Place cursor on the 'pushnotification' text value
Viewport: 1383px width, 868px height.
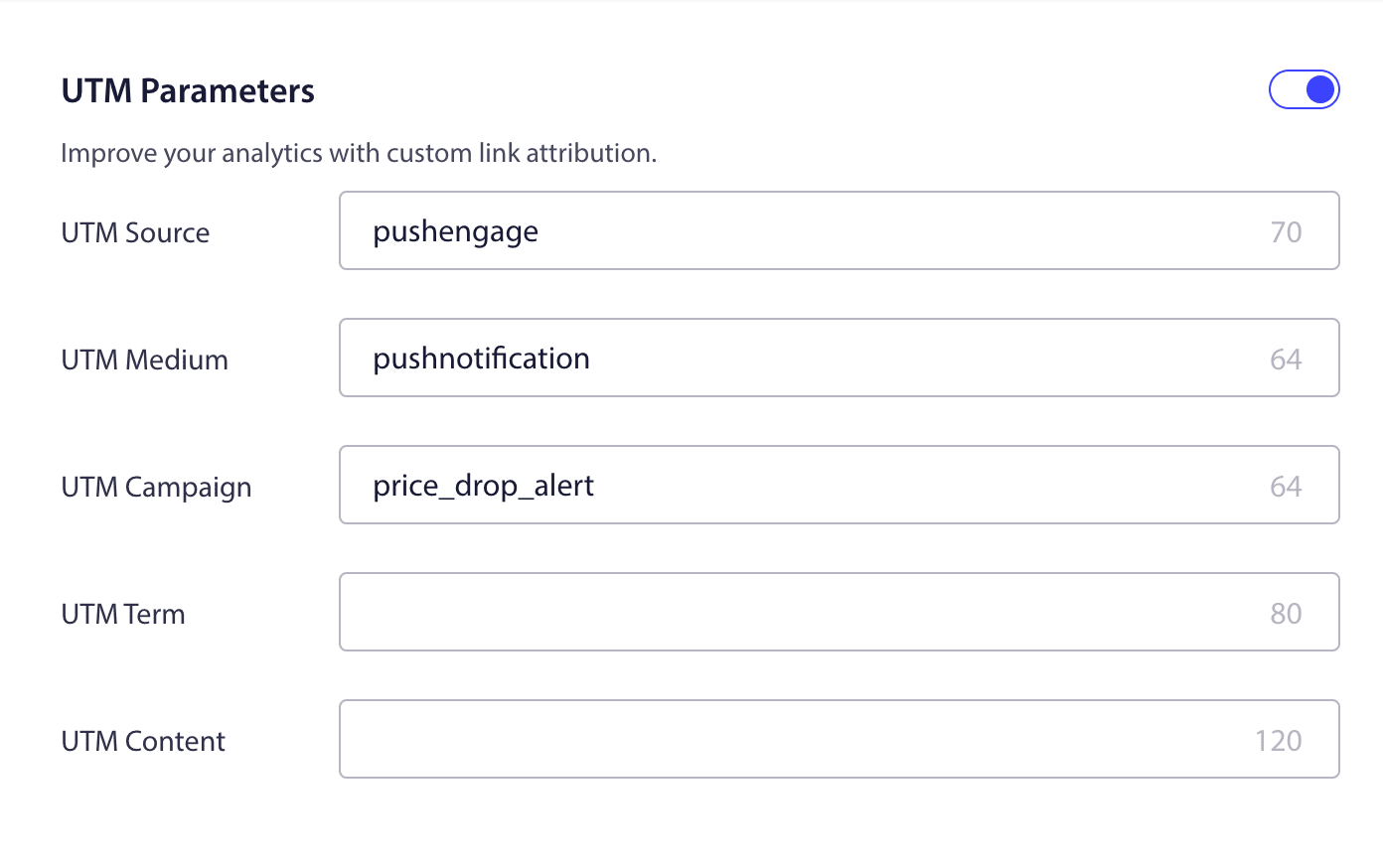481,359
